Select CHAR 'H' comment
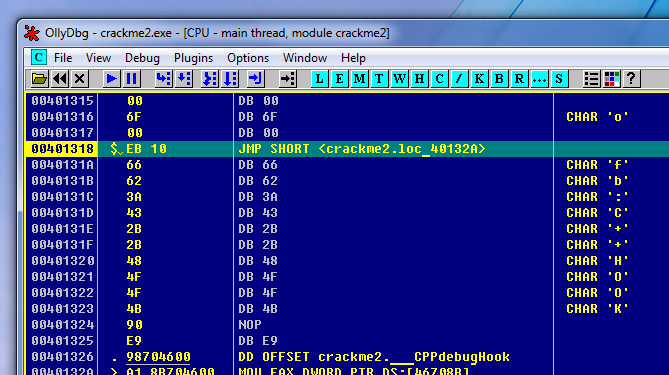 tap(597, 261)
